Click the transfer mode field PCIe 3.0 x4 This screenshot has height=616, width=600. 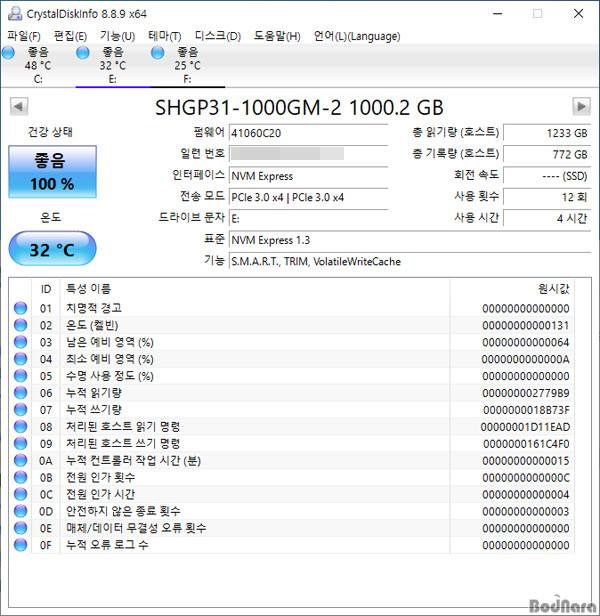pyautogui.click(x=309, y=197)
